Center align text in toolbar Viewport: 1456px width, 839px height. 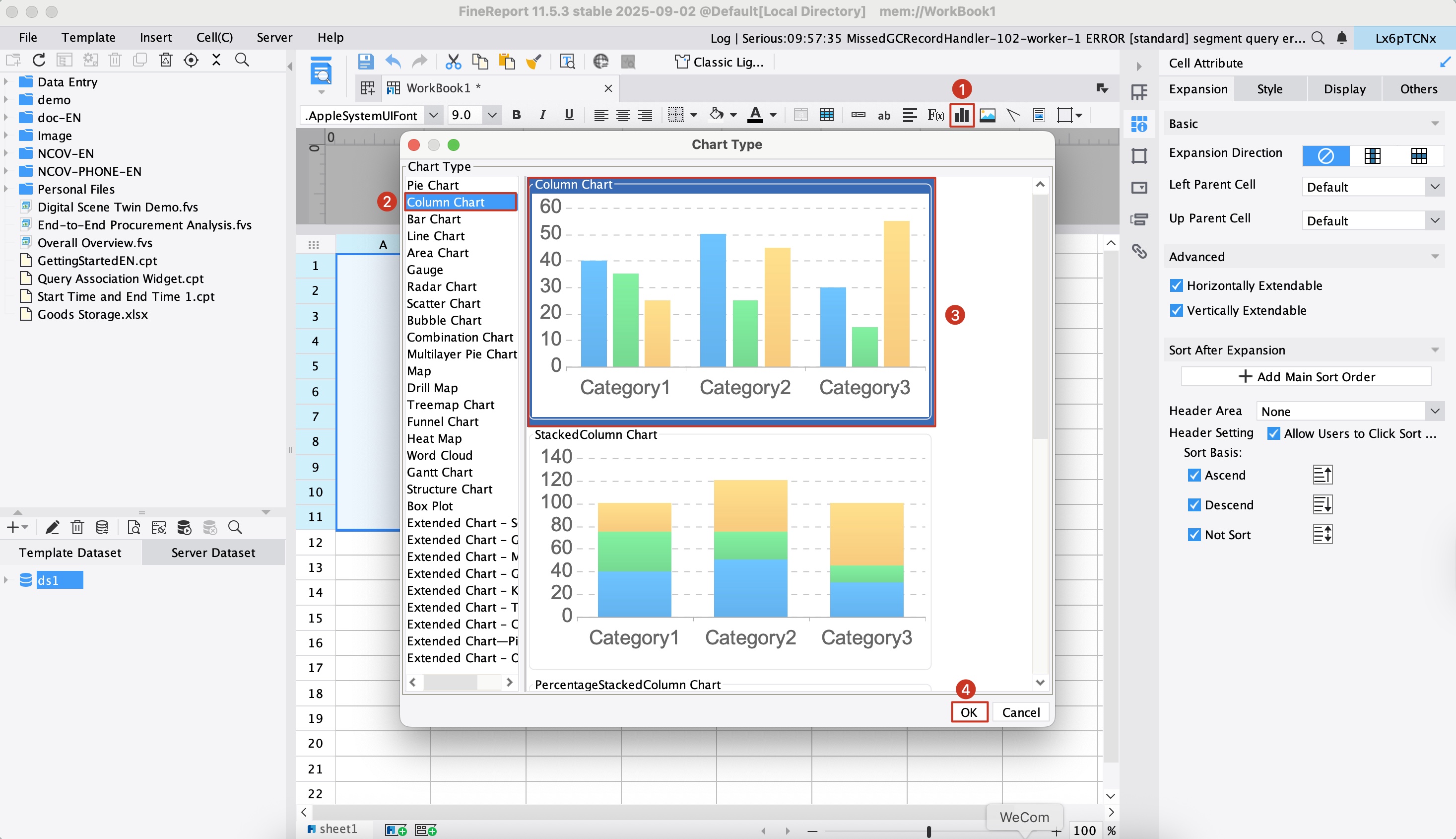623,115
